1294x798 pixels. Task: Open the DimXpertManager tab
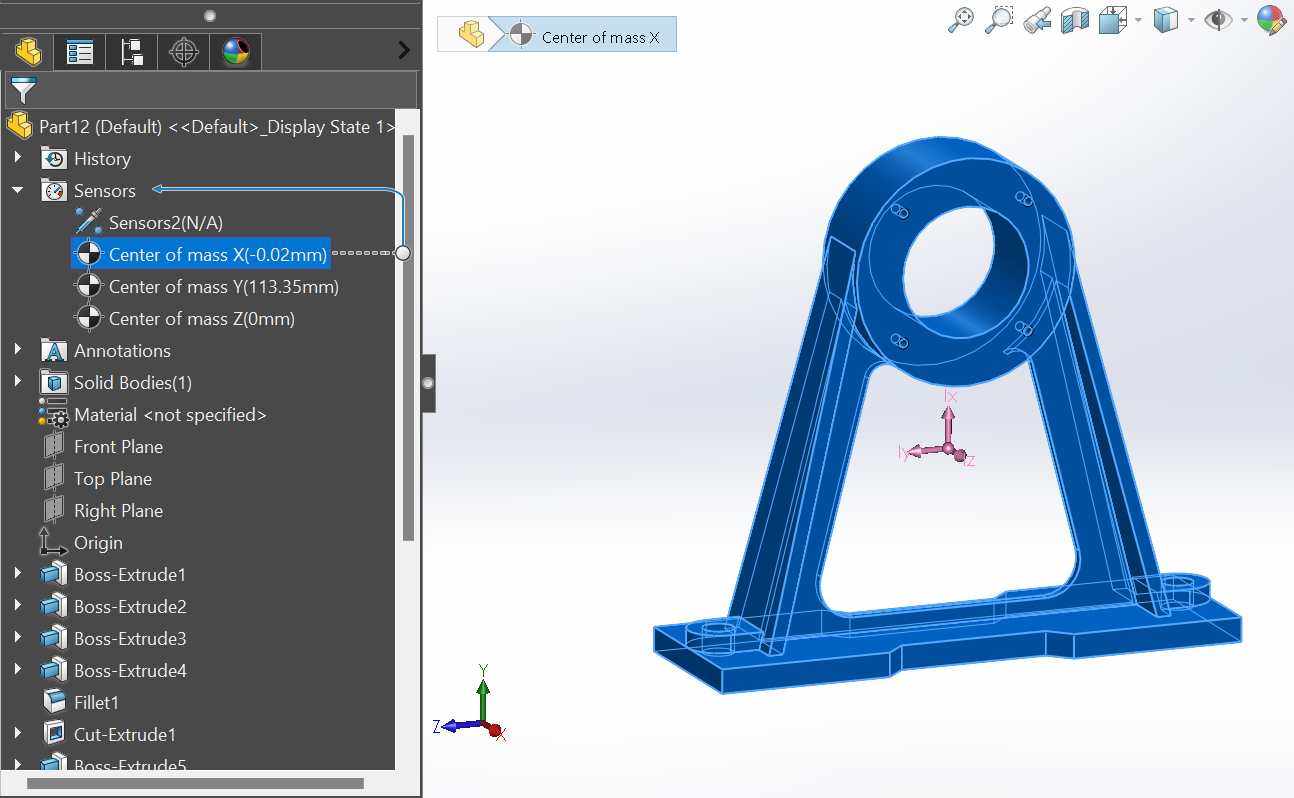pyautogui.click(x=184, y=52)
